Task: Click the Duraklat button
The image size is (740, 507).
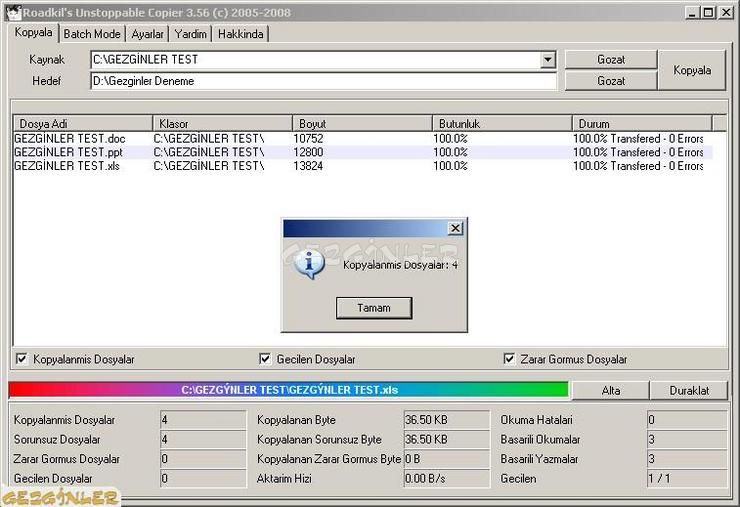Action: point(689,390)
